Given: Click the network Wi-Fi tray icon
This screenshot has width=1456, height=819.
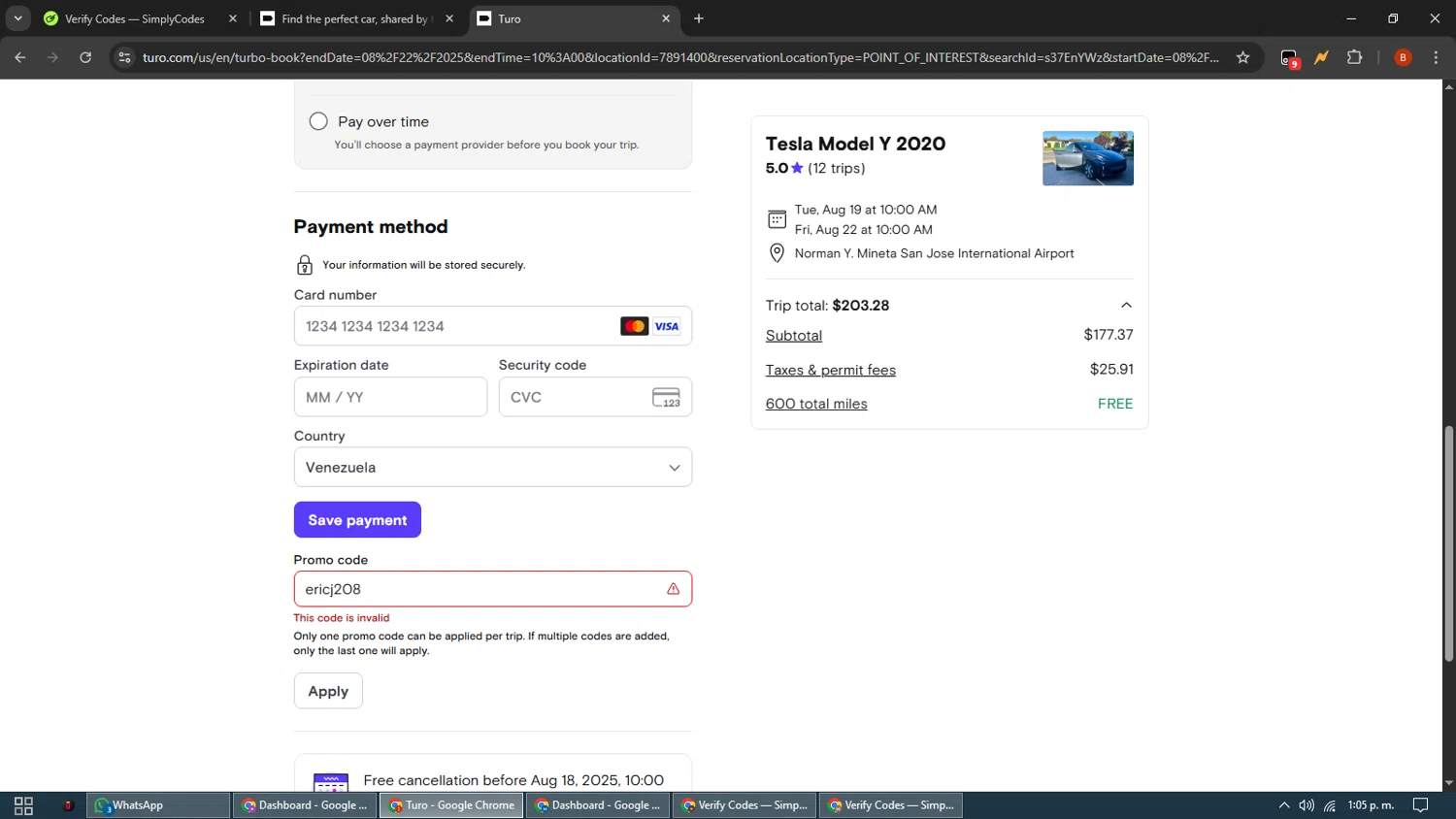Looking at the screenshot, I should tap(1330, 805).
